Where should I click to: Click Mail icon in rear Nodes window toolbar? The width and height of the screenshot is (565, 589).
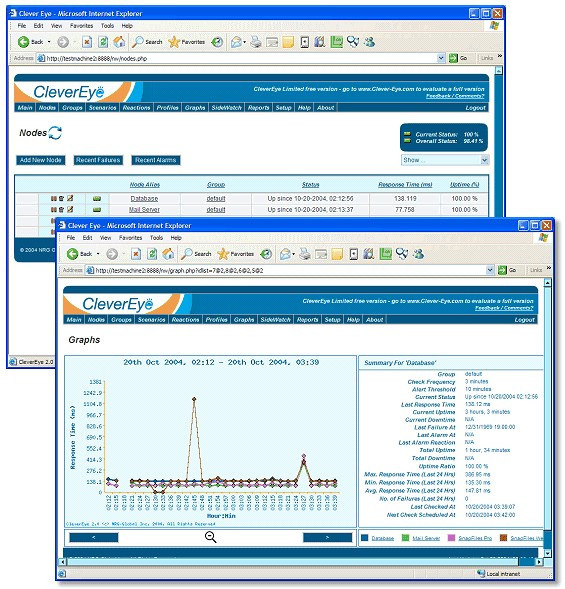click(x=236, y=42)
